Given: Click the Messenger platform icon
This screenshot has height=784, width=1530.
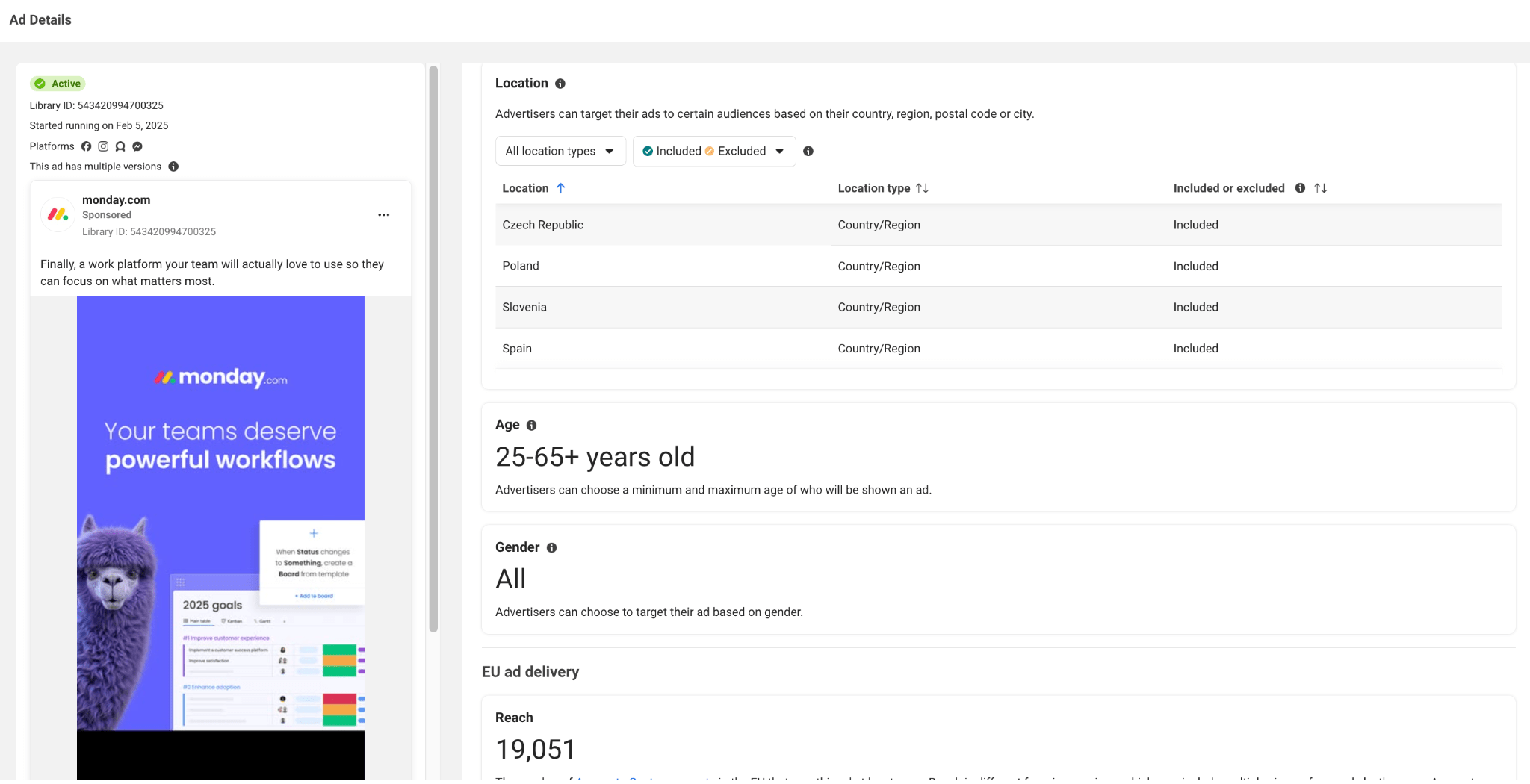Looking at the screenshot, I should point(137,146).
